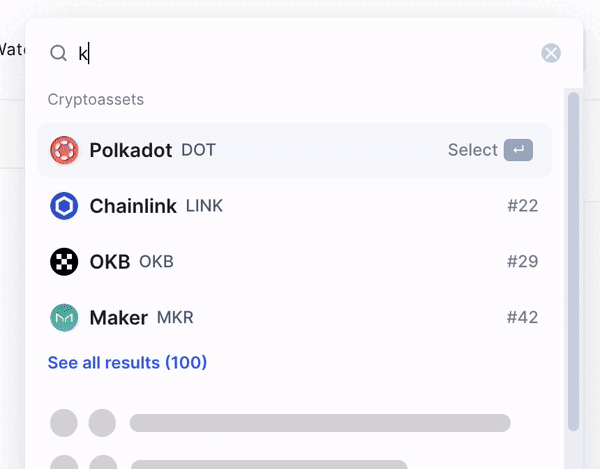Clear the search field with the X button

tap(551, 53)
